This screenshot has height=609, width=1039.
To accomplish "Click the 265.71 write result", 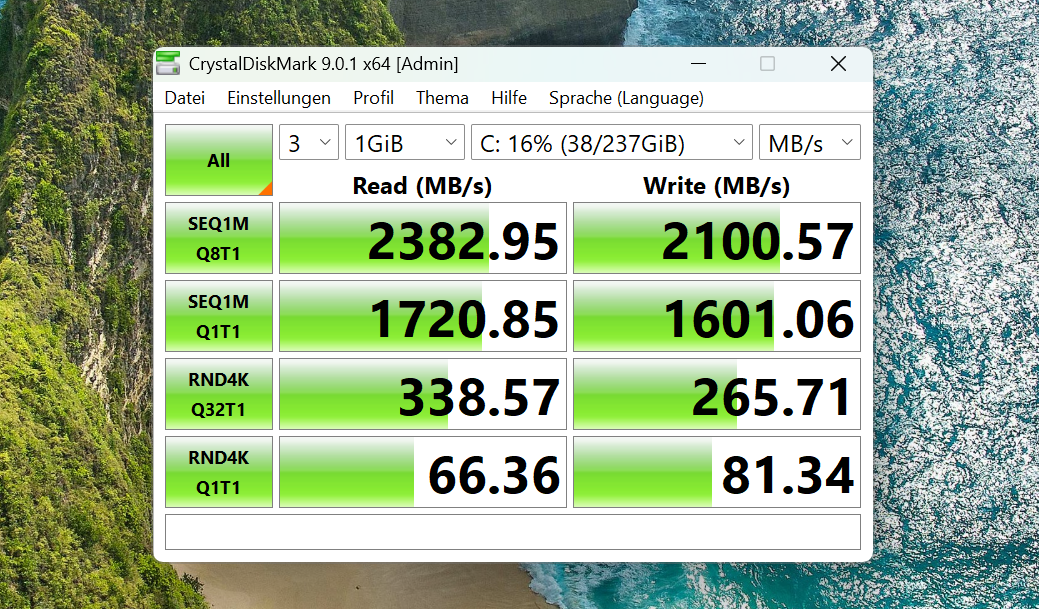I will [x=717, y=394].
